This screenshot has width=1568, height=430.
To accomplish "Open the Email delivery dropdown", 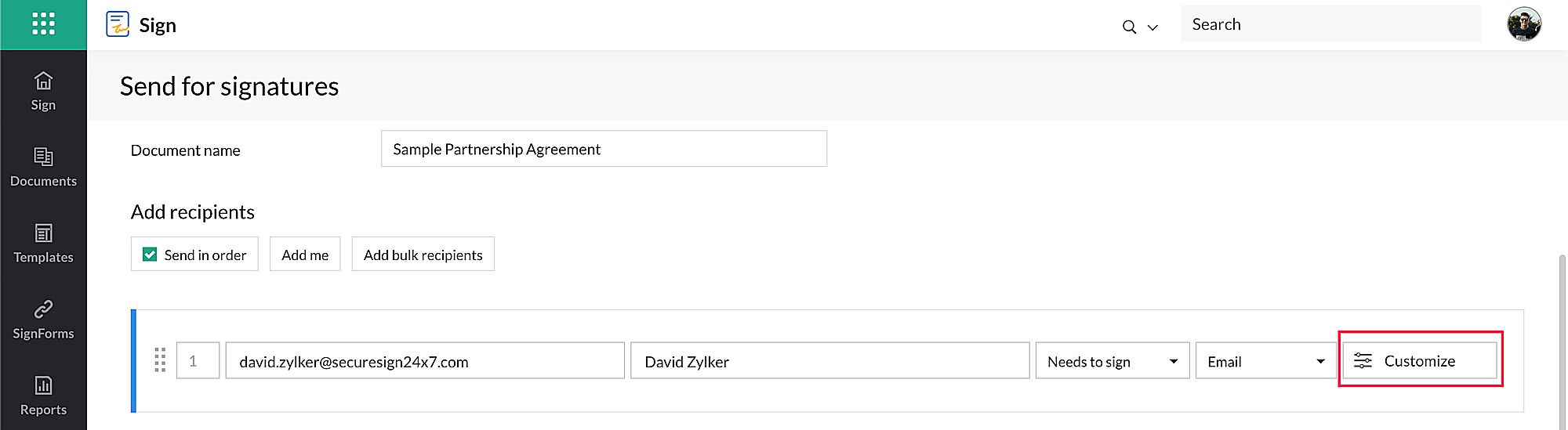I will 1265,361.
